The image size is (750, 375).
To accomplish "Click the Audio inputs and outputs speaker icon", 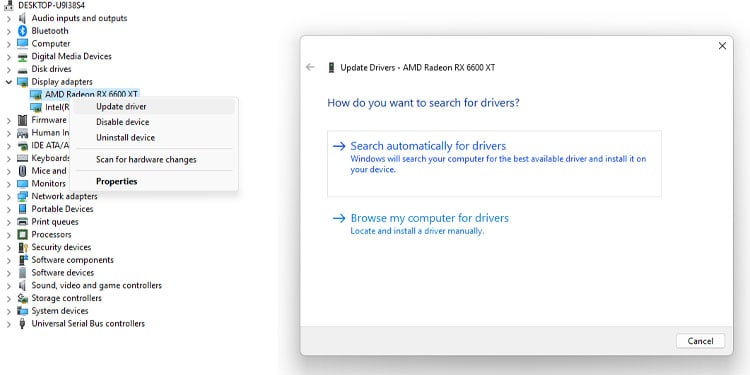I will [22, 18].
